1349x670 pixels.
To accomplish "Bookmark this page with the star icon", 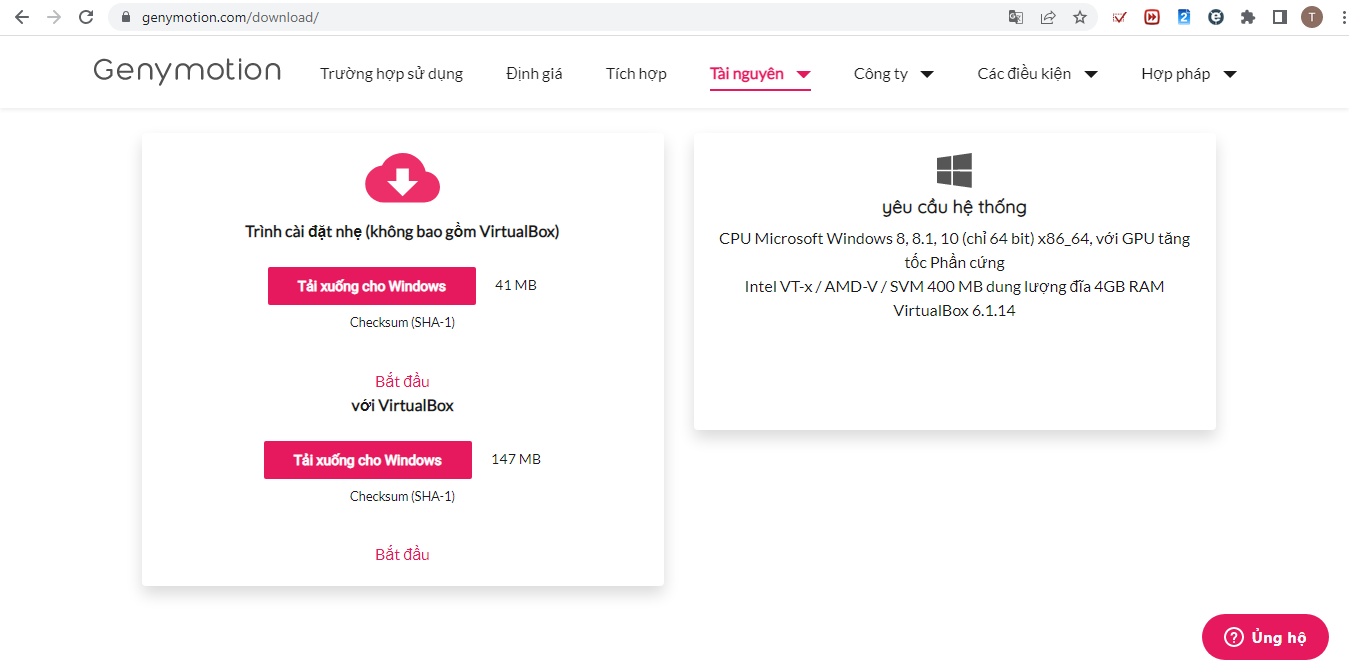I will click(x=1080, y=17).
